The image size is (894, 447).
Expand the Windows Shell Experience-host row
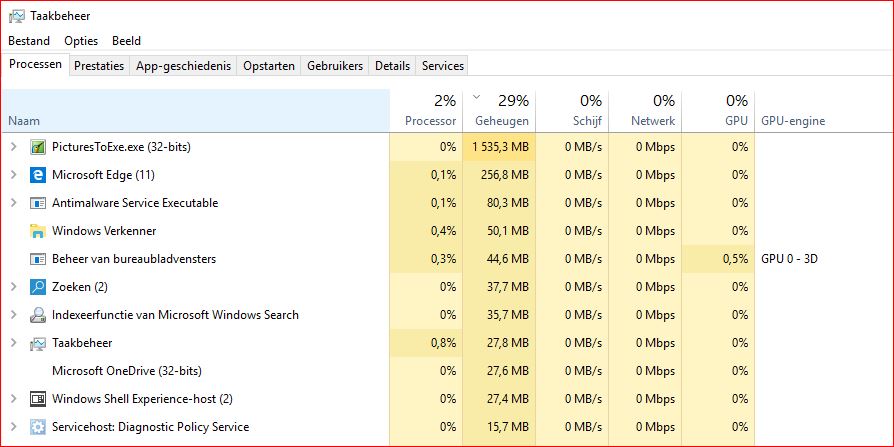[x=13, y=399]
